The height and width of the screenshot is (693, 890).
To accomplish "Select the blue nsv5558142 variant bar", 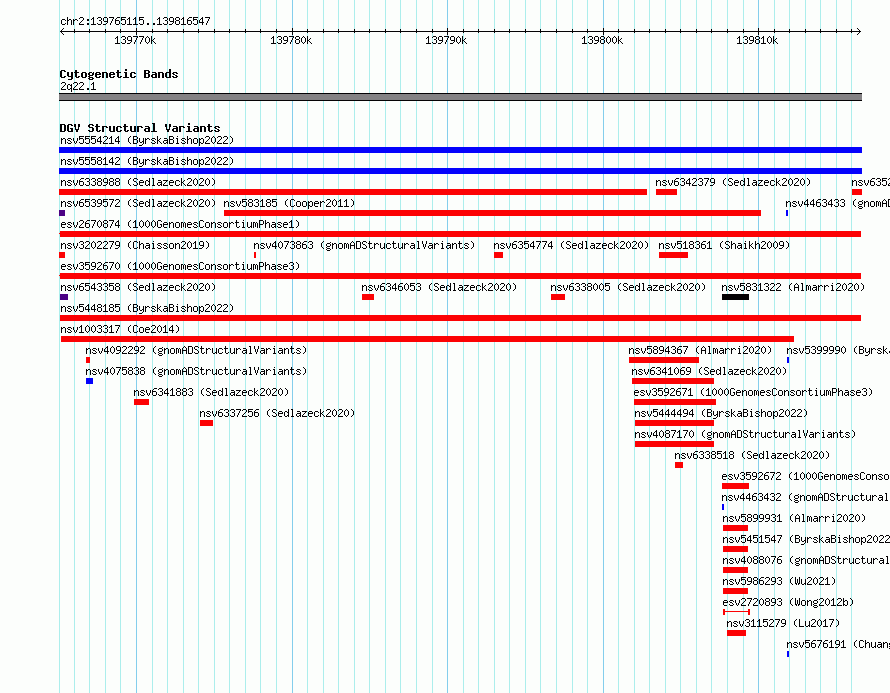I will pyautogui.click(x=460, y=171).
